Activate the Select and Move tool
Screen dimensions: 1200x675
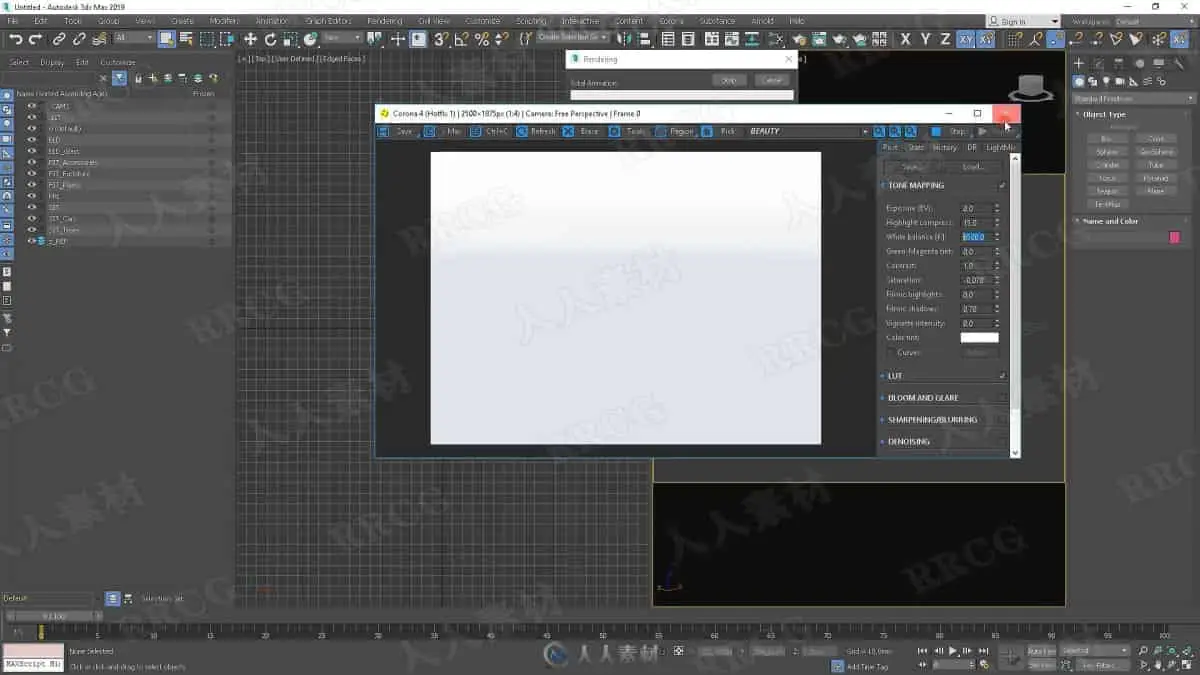(250, 39)
